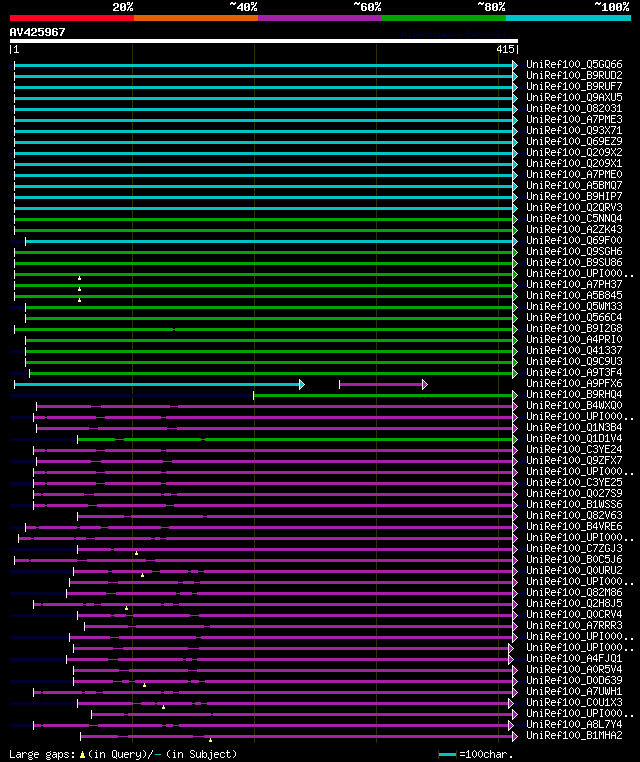640x762 pixels.
Task: Open the UniRef100_Q41337 hit label
Action: click(574, 350)
